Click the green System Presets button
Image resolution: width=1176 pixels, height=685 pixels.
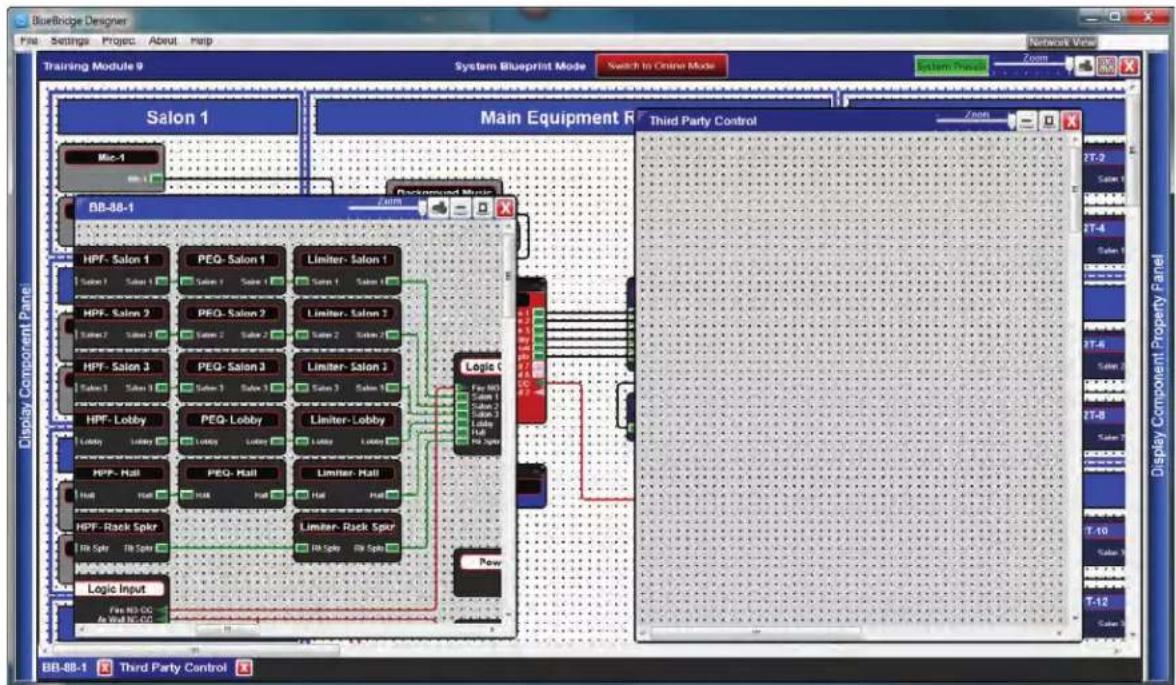pyautogui.click(x=951, y=67)
